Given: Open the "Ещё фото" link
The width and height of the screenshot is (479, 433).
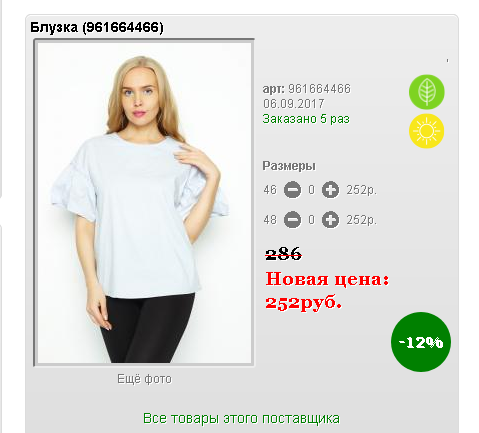Looking at the screenshot, I should pos(144,379).
